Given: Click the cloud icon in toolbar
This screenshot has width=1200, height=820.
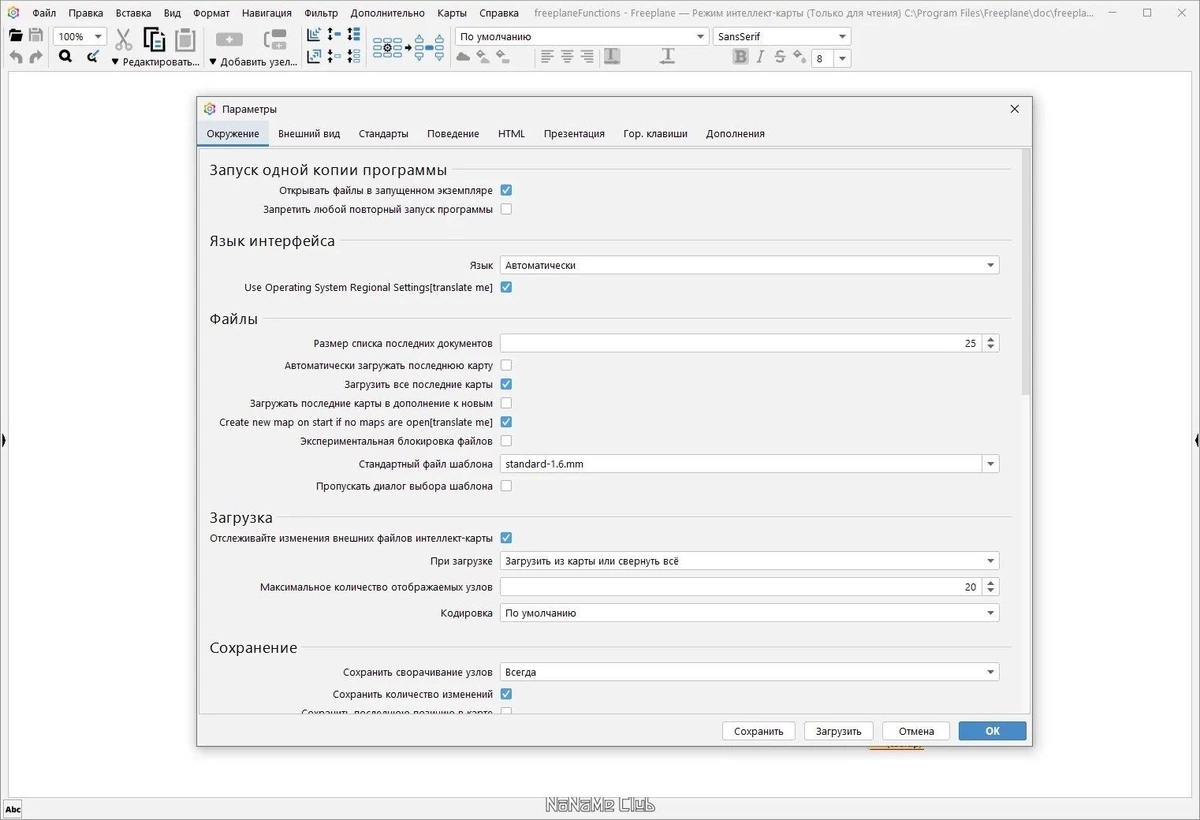Looking at the screenshot, I should click(x=463, y=57).
